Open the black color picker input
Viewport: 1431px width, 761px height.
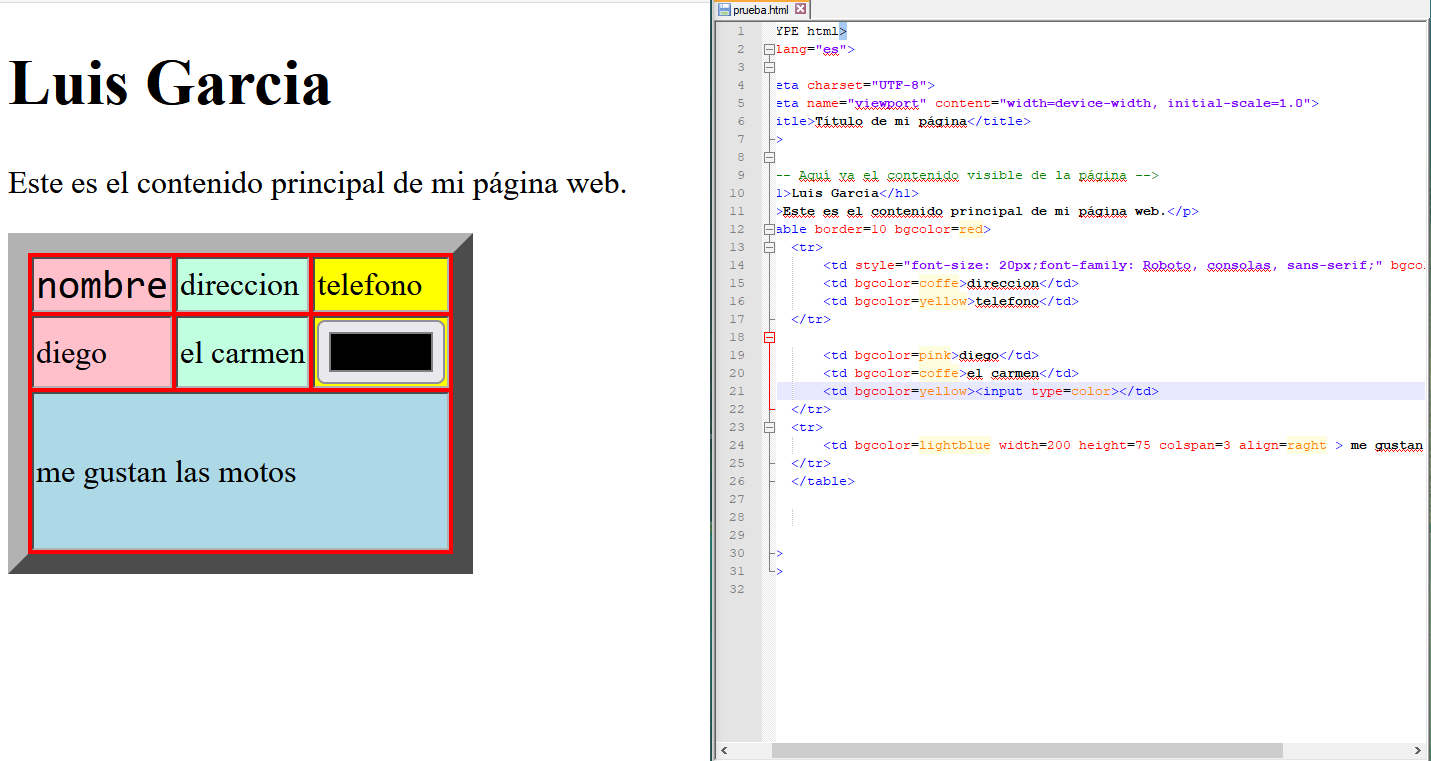pyautogui.click(x=380, y=352)
